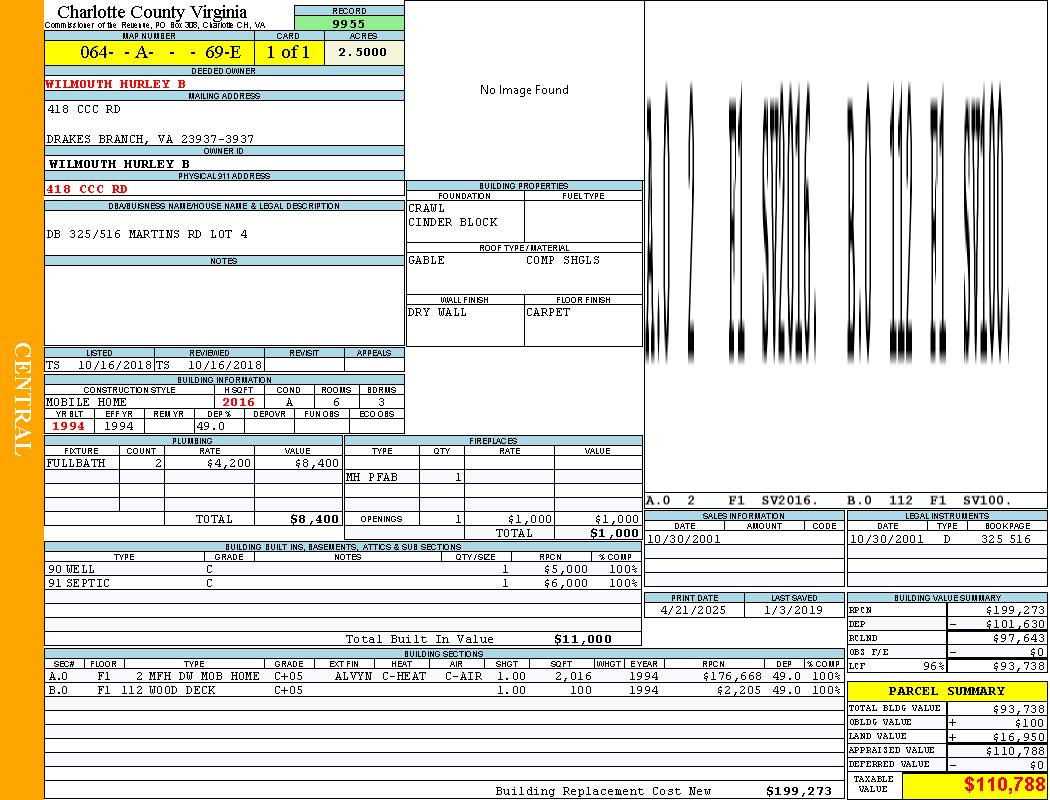
Task: Click the red TAXABLE VALUE $110,788
Action: pyautogui.click(x=1005, y=785)
